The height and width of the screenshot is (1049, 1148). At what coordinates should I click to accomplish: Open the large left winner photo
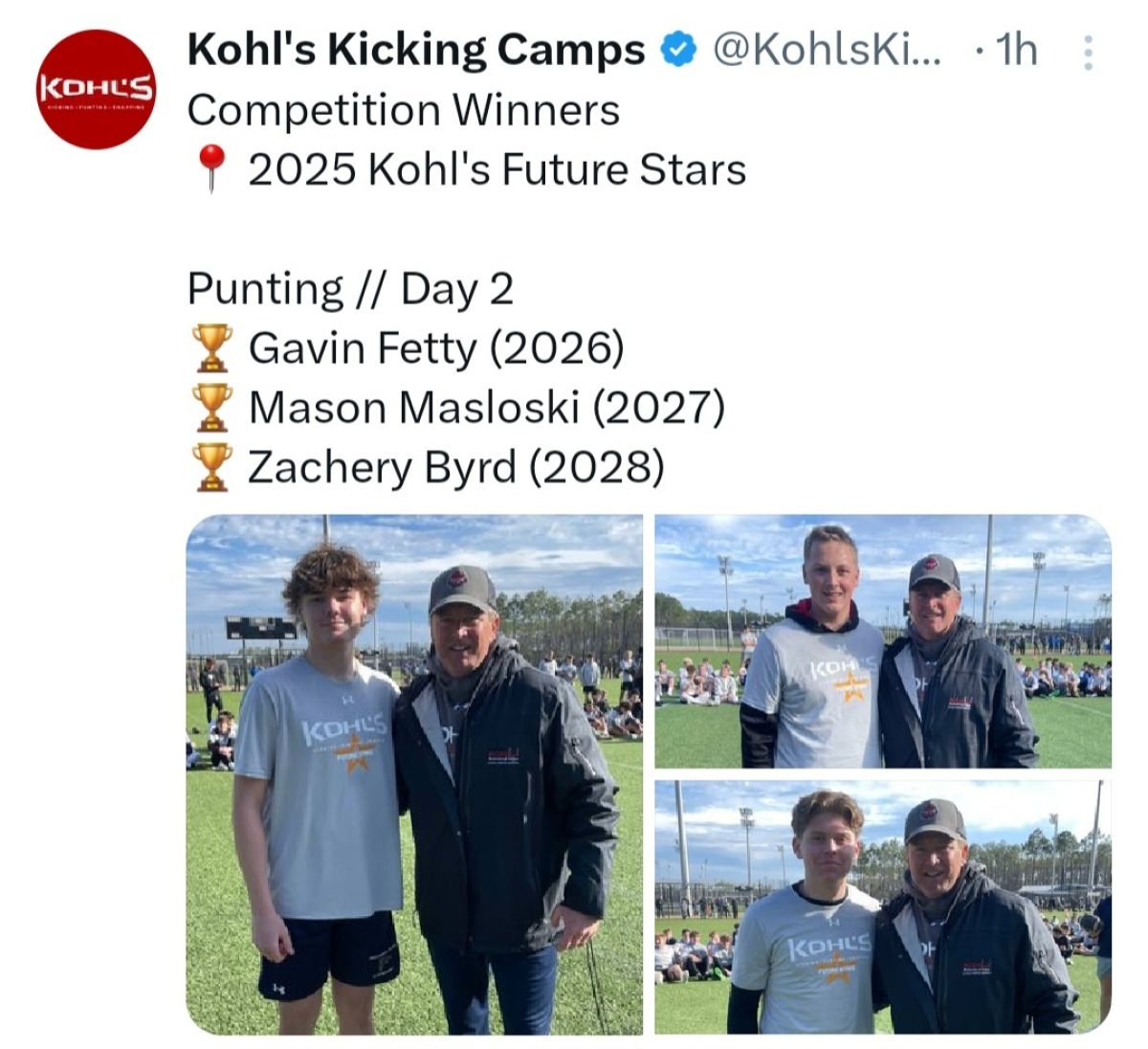414,774
